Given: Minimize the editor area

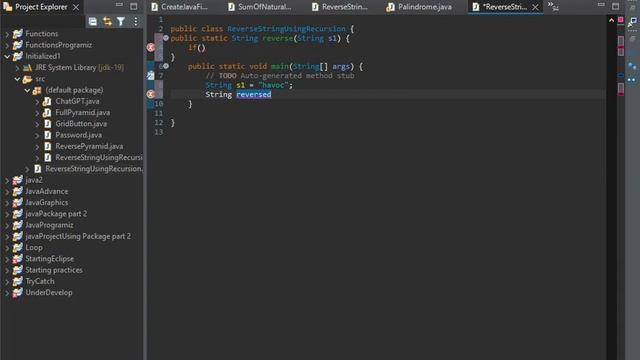Looking at the screenshot, I should point(601,5).
